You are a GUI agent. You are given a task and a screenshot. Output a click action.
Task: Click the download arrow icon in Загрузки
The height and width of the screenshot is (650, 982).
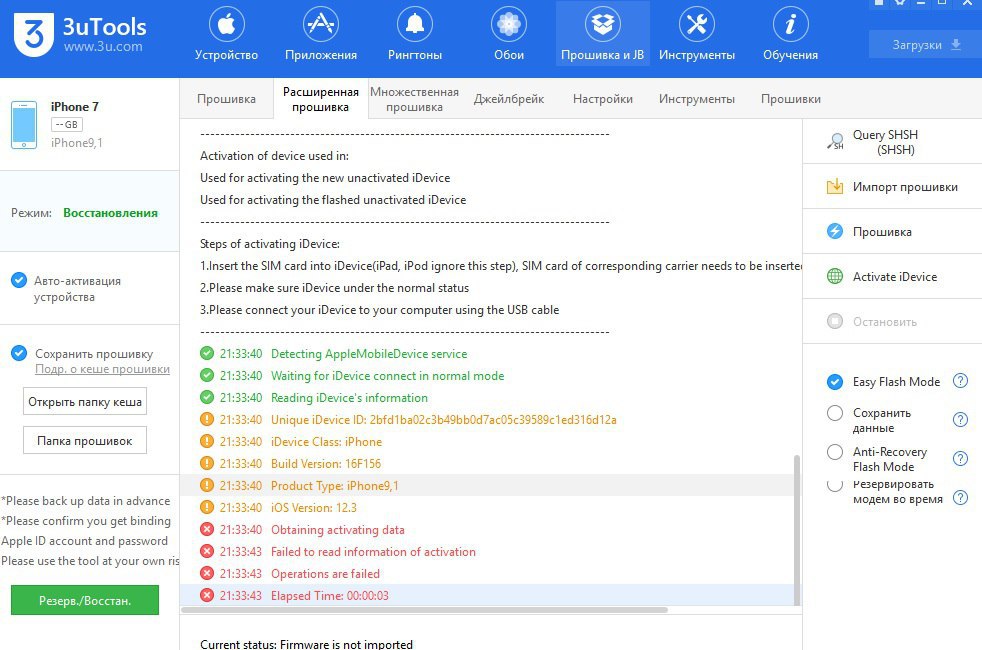pyautogui.click(x=956, y=45)
